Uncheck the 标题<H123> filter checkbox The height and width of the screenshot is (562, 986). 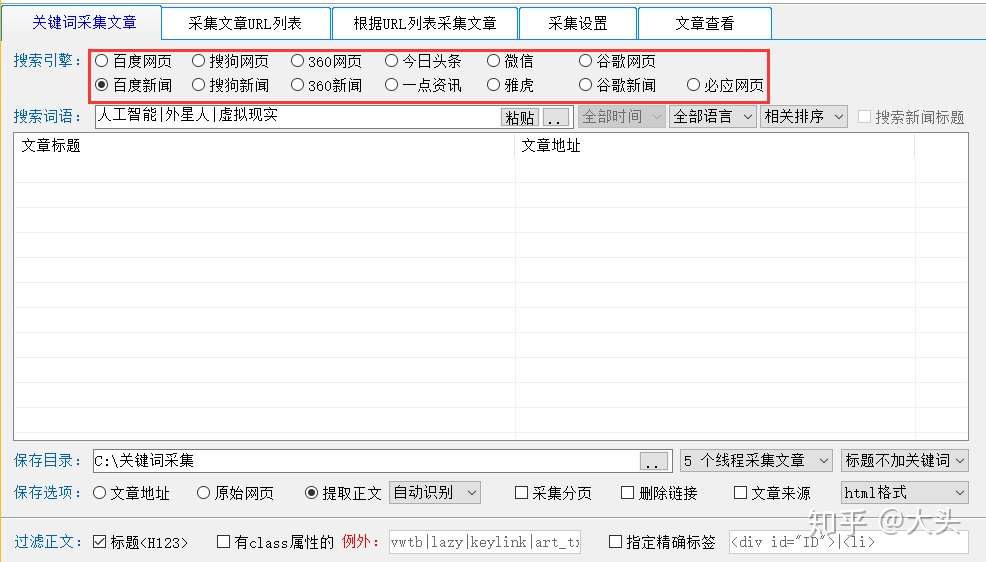click(99, 541)
